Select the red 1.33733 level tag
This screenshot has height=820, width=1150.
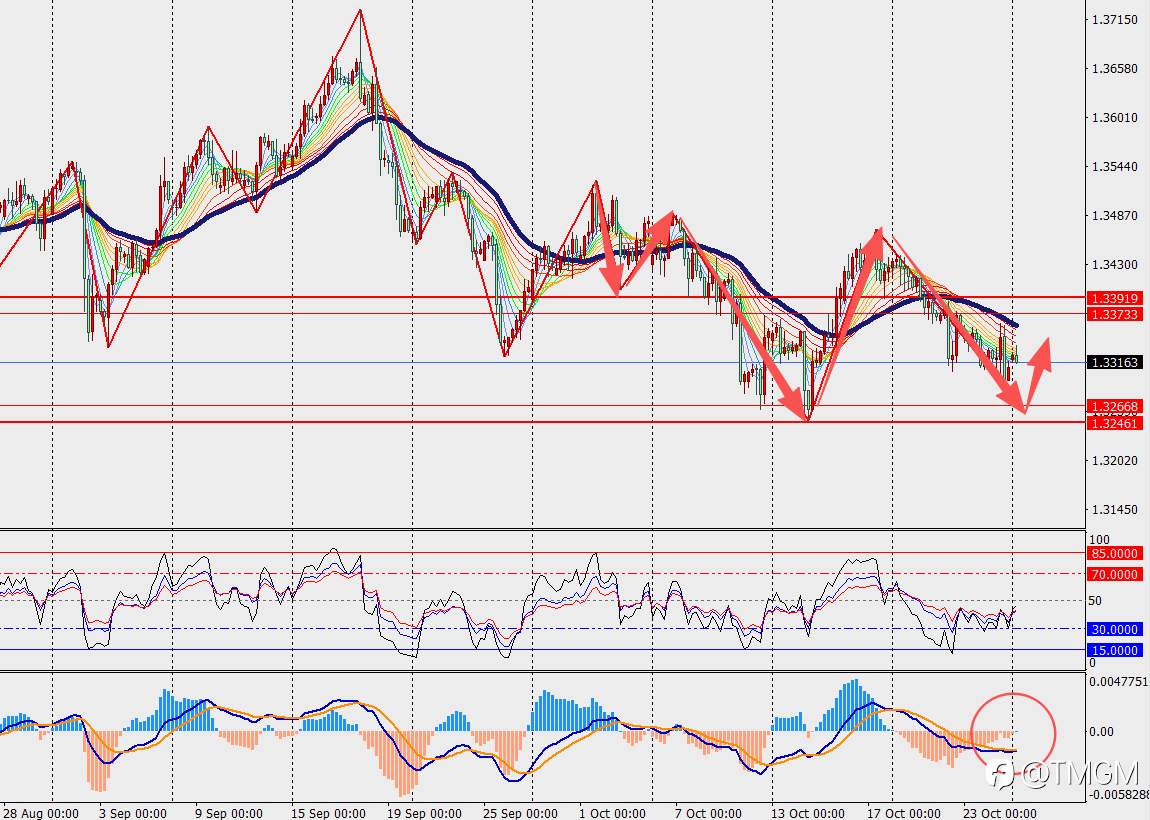1115,315
